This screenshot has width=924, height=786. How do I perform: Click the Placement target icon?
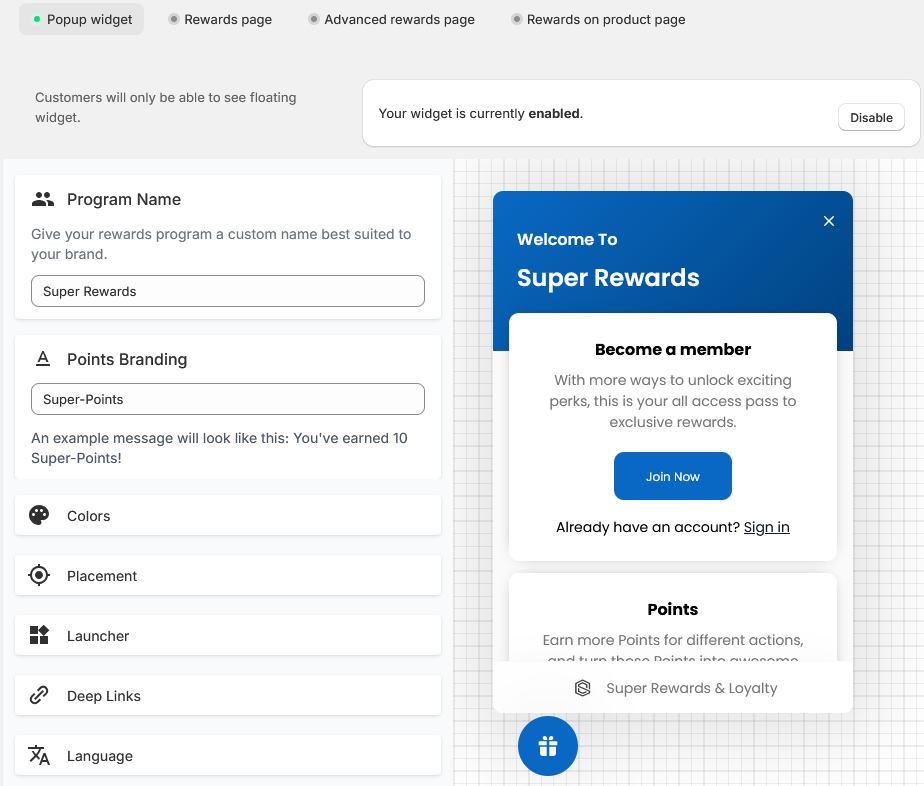(x=39, y=576)
